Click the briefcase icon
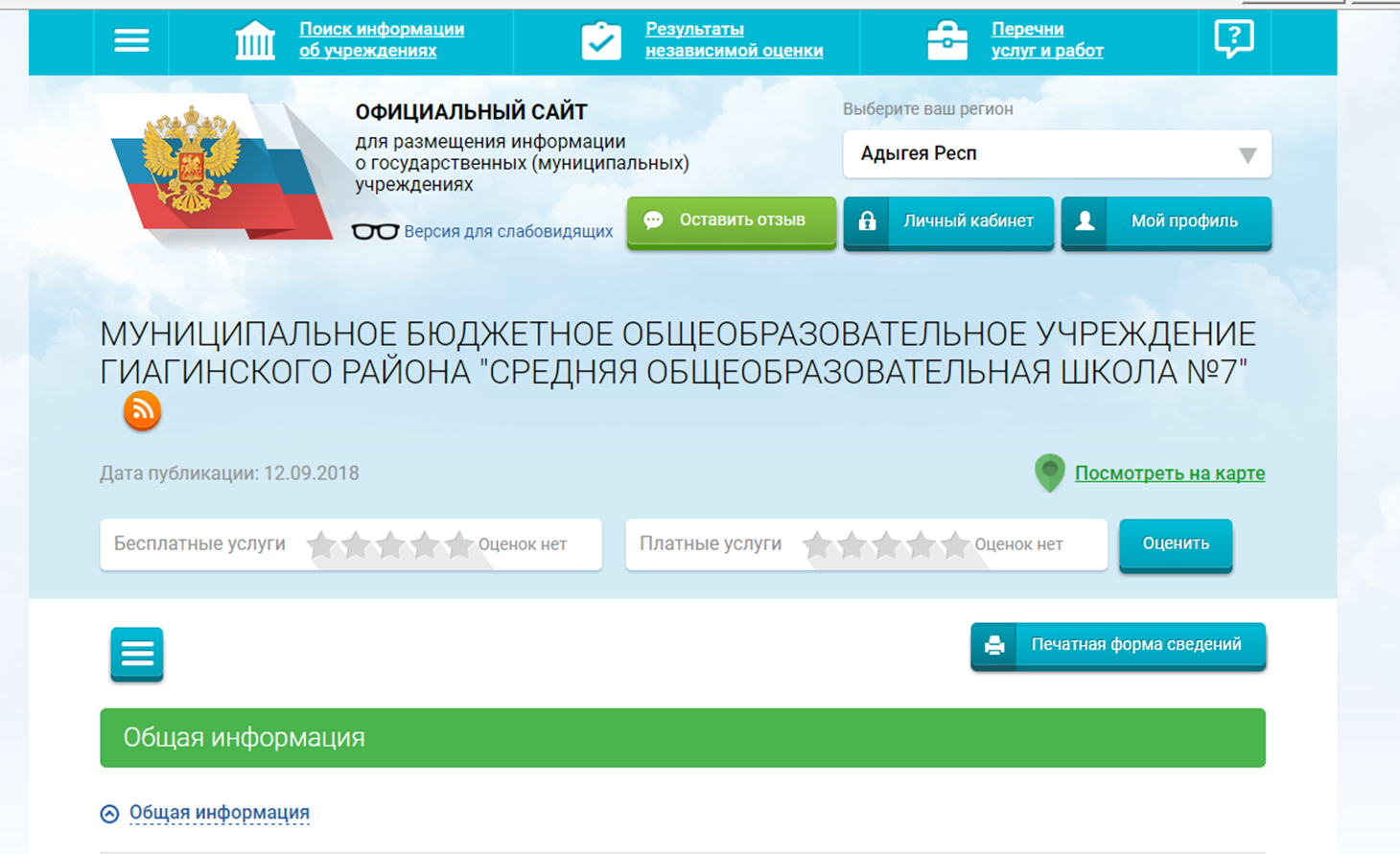The image size is (1400, 854). (x=947, y=40)
